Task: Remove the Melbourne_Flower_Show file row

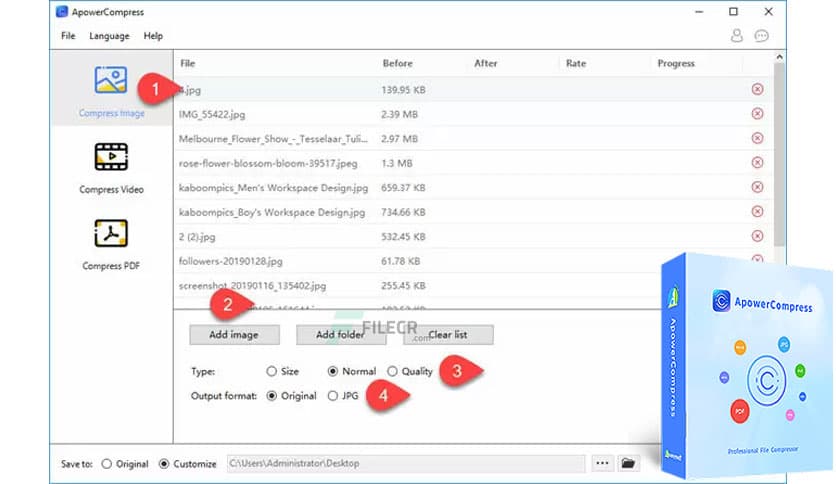Action: point(757,138)
